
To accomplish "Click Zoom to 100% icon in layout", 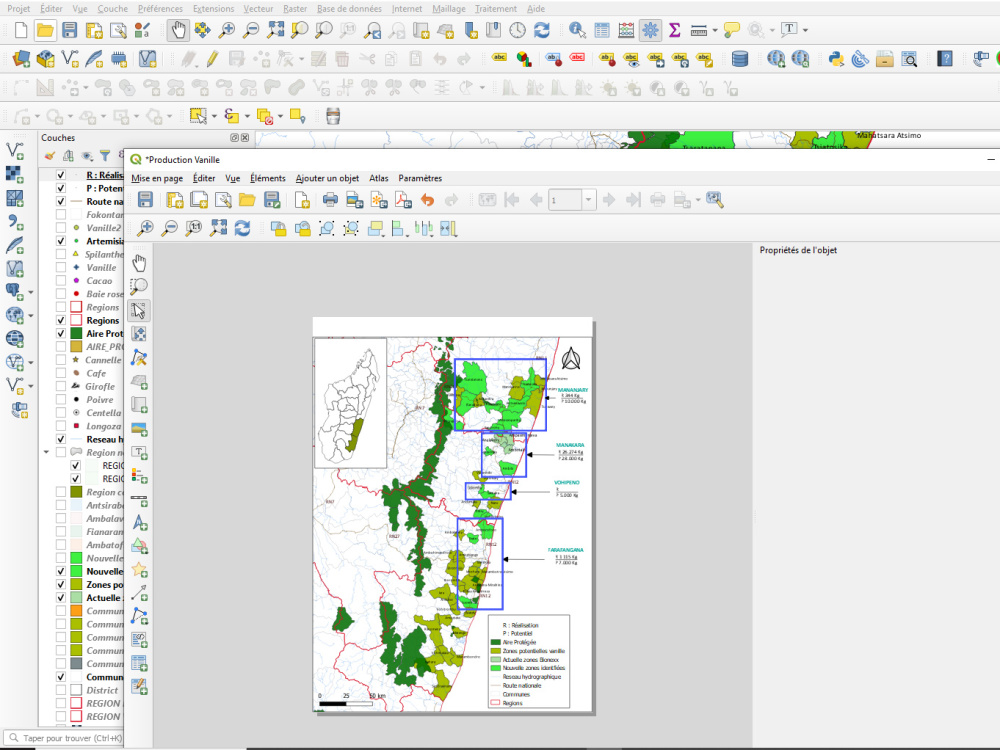I will pos(194,228).
